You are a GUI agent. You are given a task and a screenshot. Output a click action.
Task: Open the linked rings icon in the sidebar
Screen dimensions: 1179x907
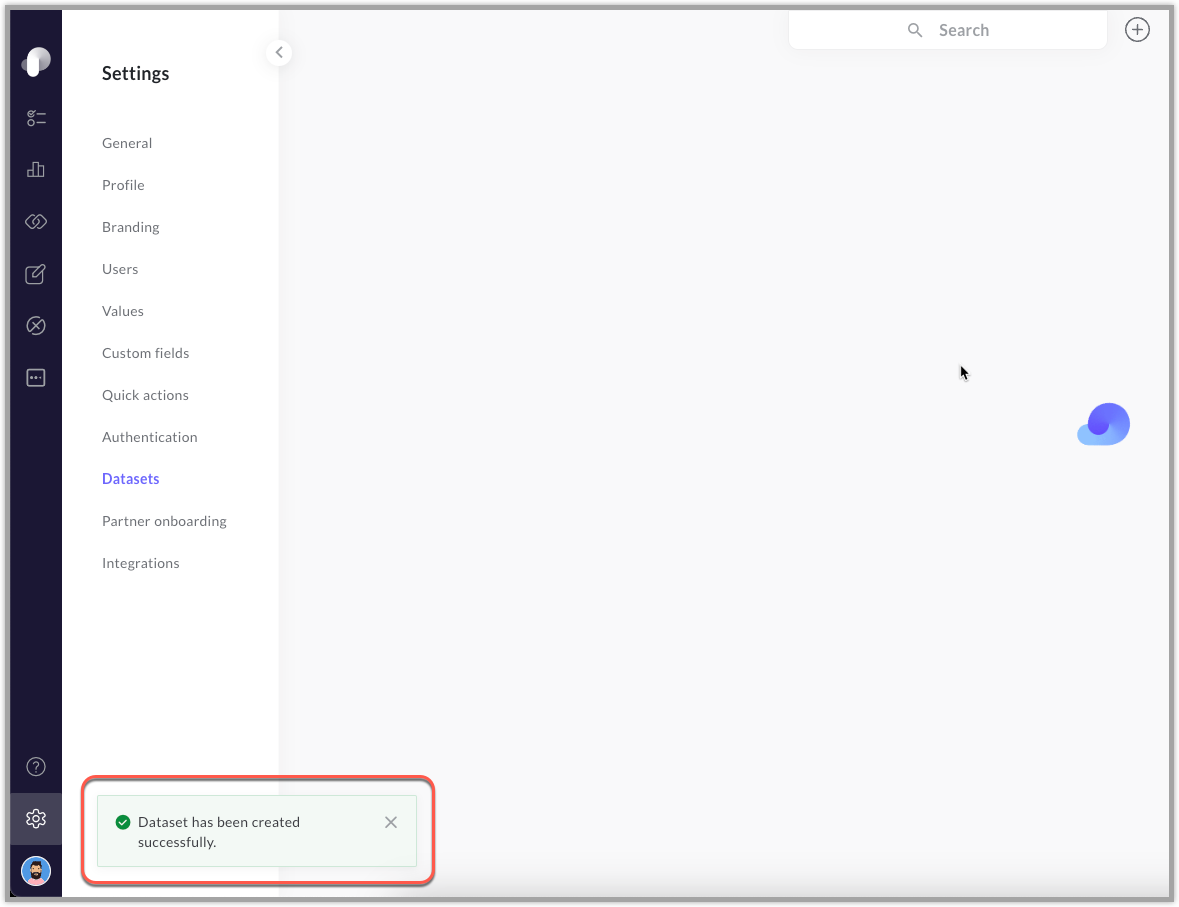tap(36, 222)
